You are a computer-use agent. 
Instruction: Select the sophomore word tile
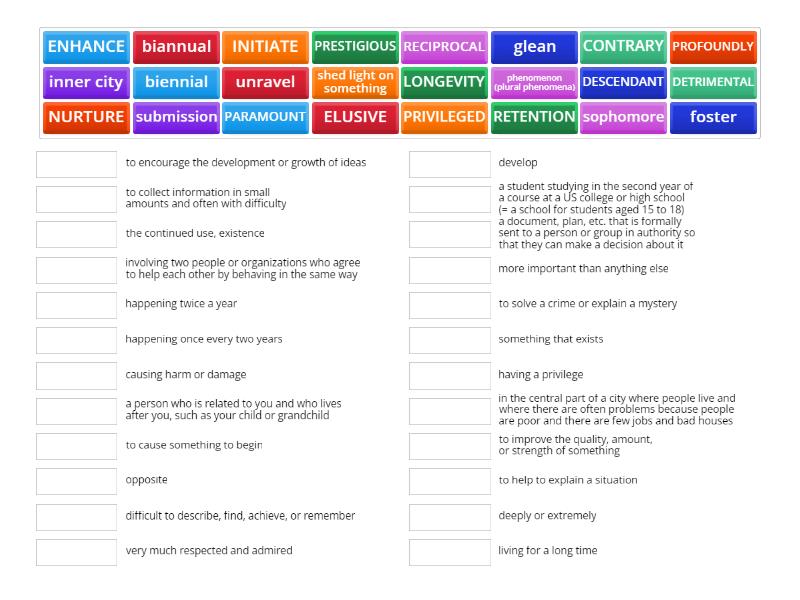click(623, 117)
